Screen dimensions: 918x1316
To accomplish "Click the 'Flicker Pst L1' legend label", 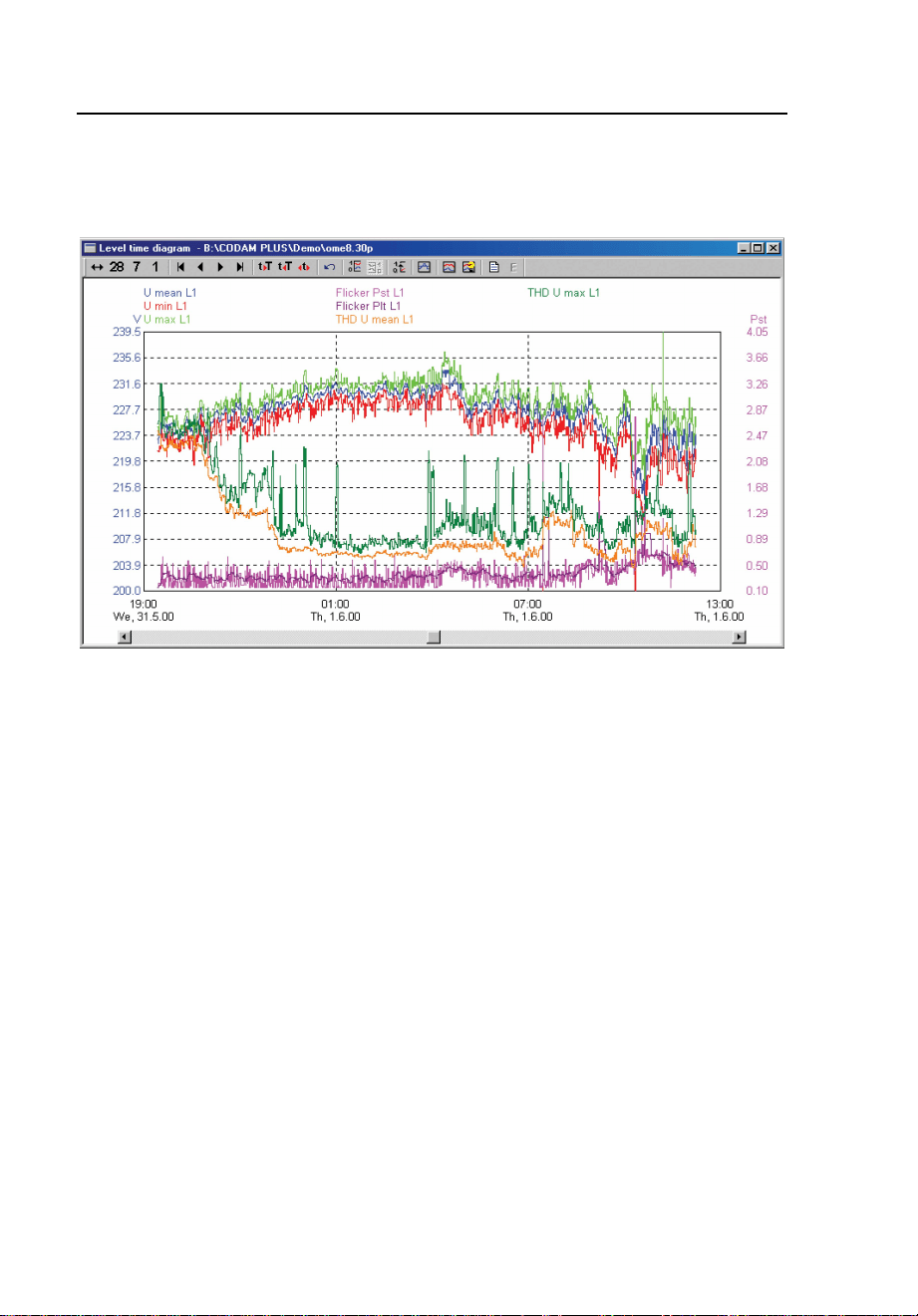I will point(370,293).
